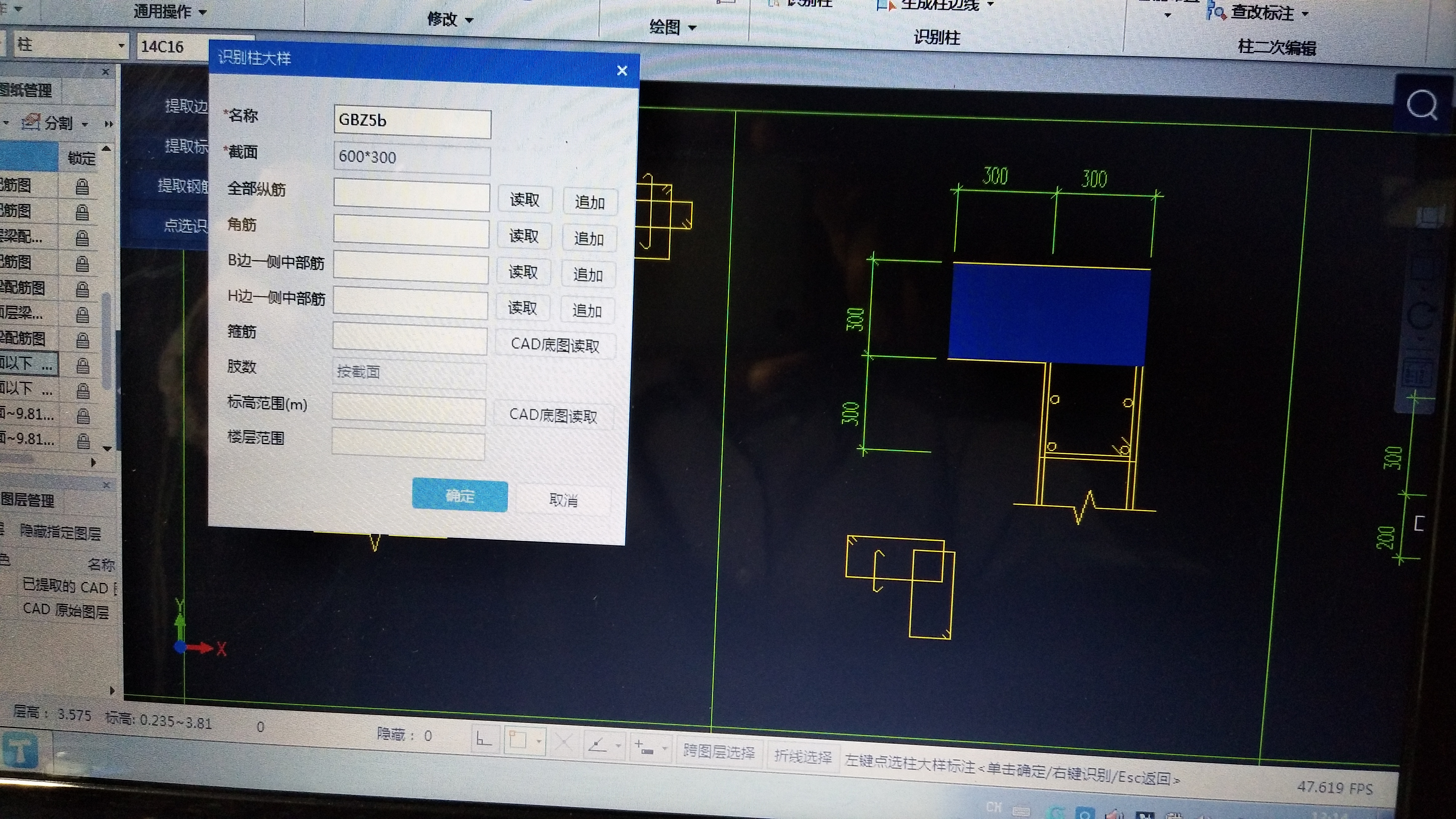Toggle lock on last ~9.81... row
Screen dimensions: 1456x819
click(83, 441)
